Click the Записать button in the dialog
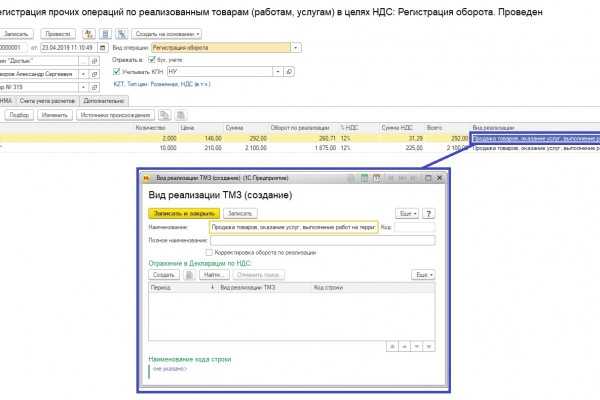The width and height of the screenshot is (600, 400). 240,214
